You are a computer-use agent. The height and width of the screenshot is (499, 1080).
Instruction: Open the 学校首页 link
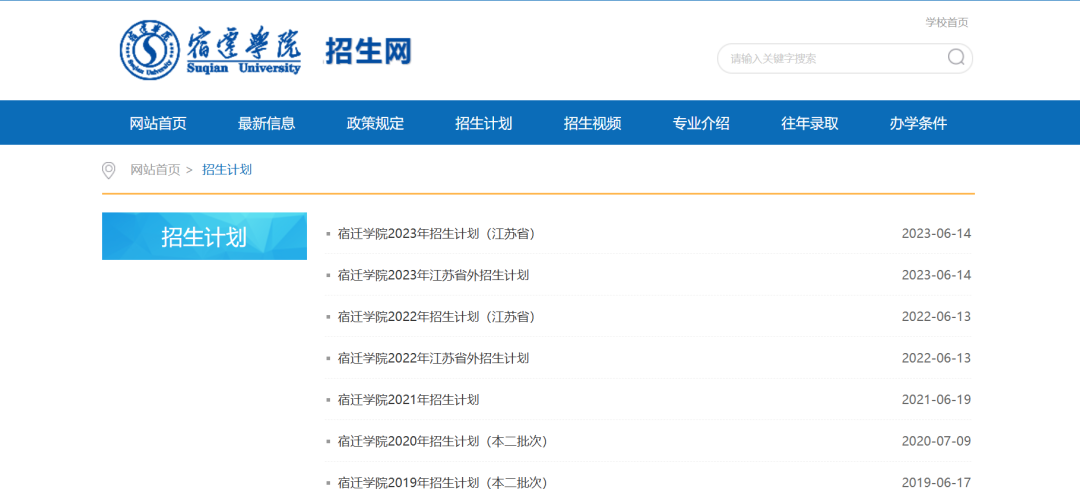coord(946,22)
